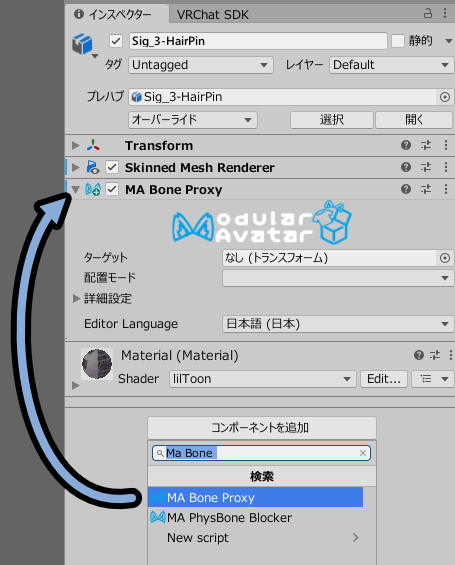Click the Edit... shader button
The image size is (455, 565).
coord(384,379)
